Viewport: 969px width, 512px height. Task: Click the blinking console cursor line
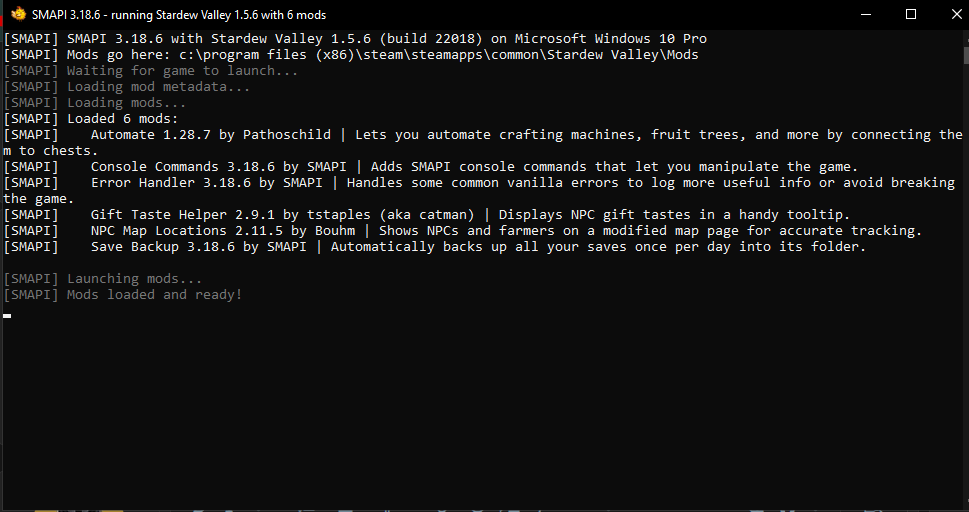point(7,315)
